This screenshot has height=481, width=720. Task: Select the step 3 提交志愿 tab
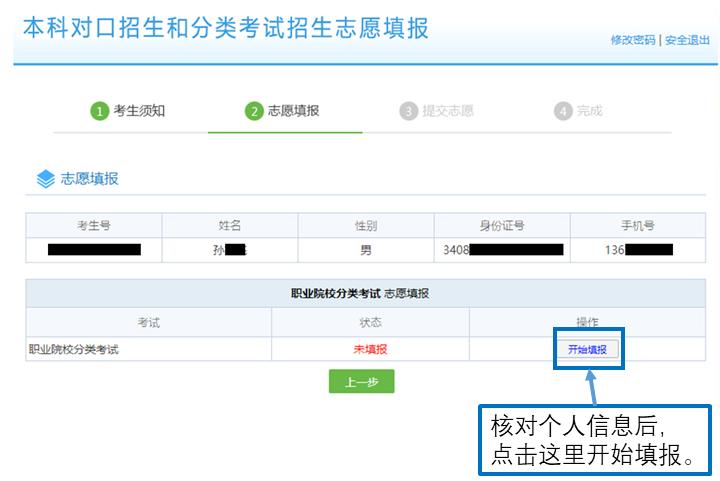click(x=436, y=111)
